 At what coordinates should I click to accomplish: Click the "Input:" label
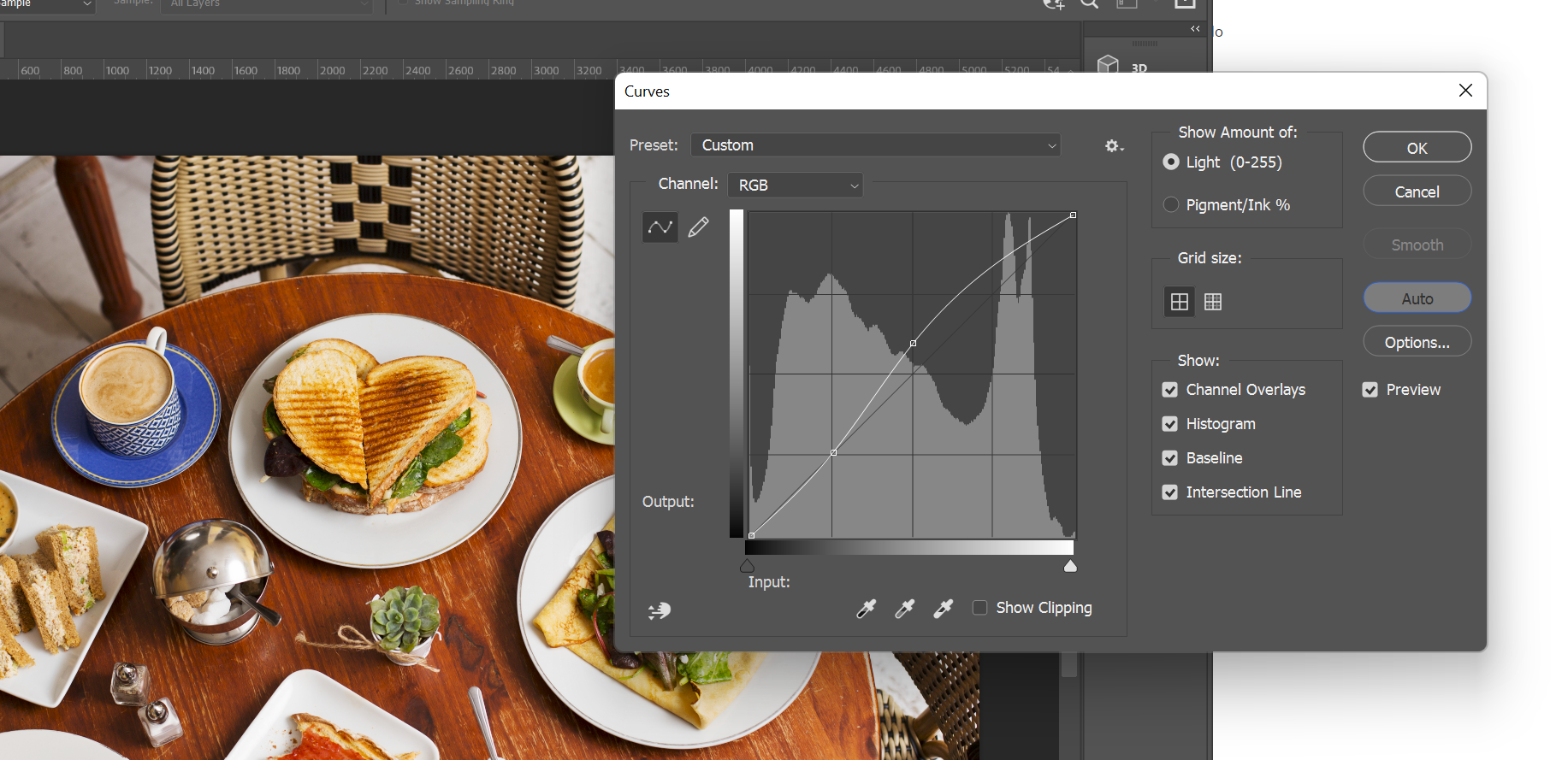[x=769, y=582]
